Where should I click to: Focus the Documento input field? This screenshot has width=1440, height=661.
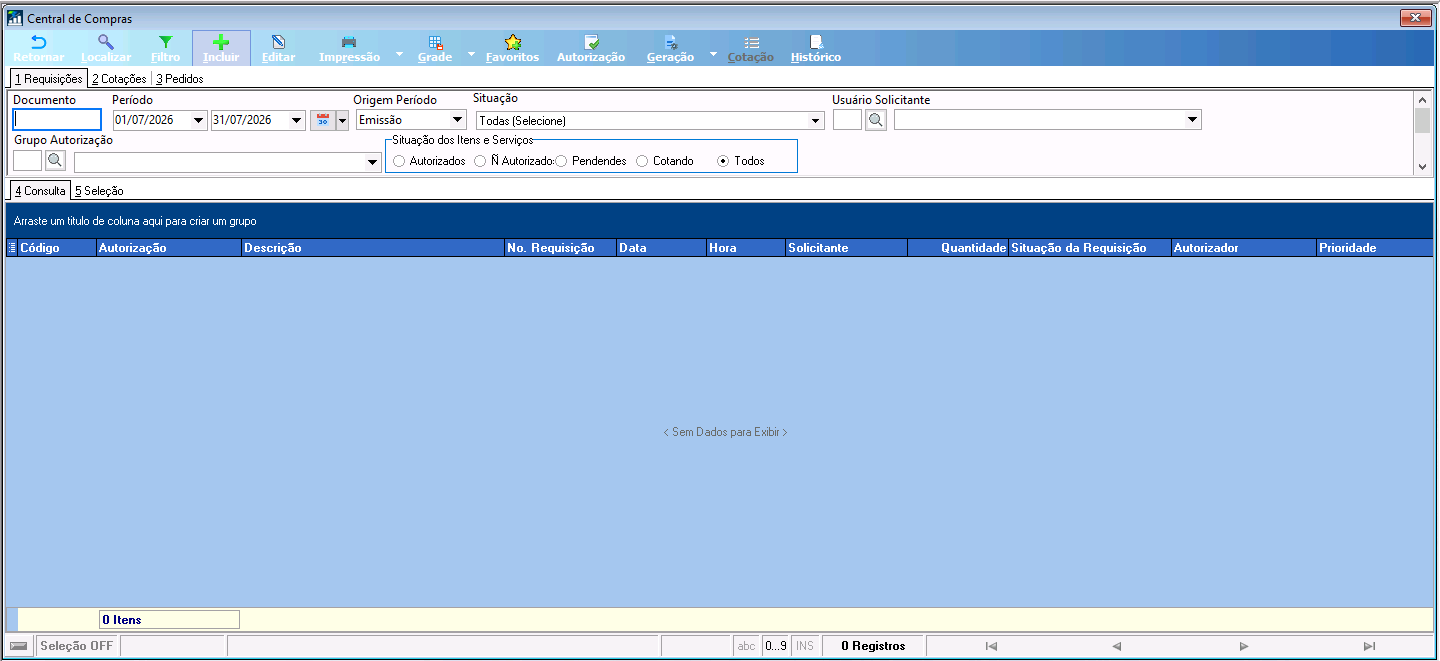click(x=57, y=120)
